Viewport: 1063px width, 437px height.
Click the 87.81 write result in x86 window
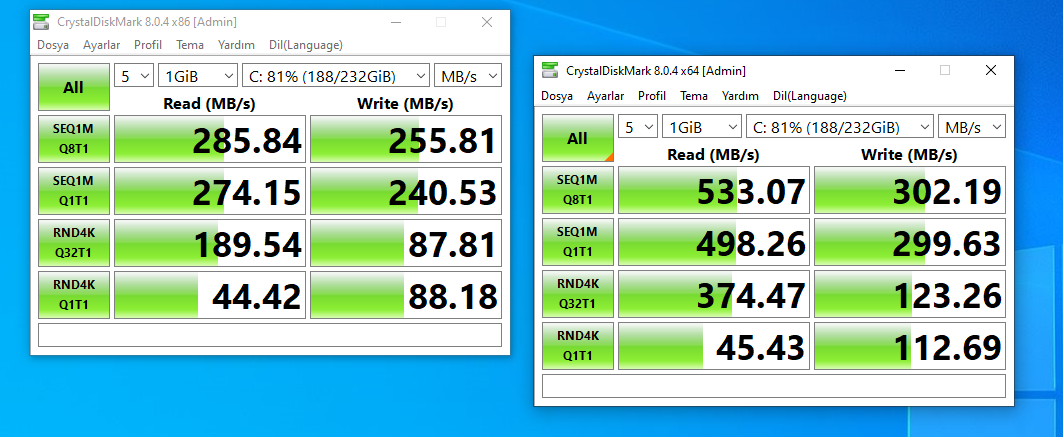tap(405, 243)
